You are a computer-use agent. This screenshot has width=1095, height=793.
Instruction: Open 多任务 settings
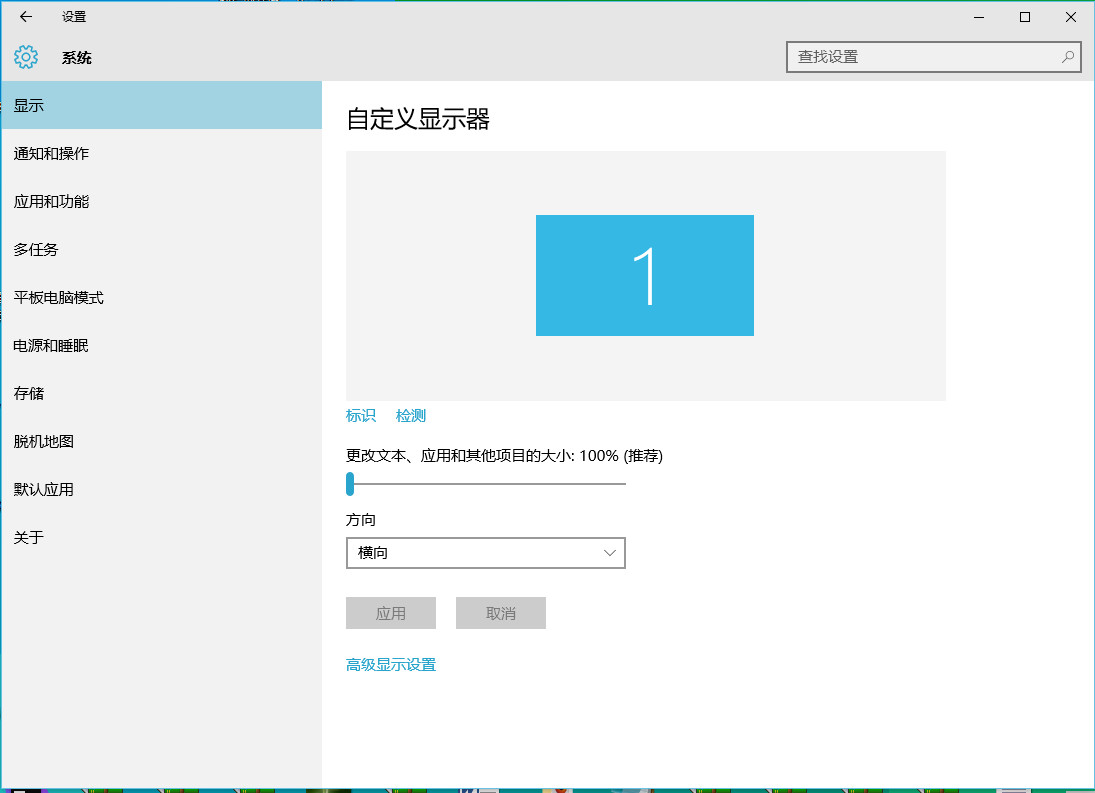point(161,249)
